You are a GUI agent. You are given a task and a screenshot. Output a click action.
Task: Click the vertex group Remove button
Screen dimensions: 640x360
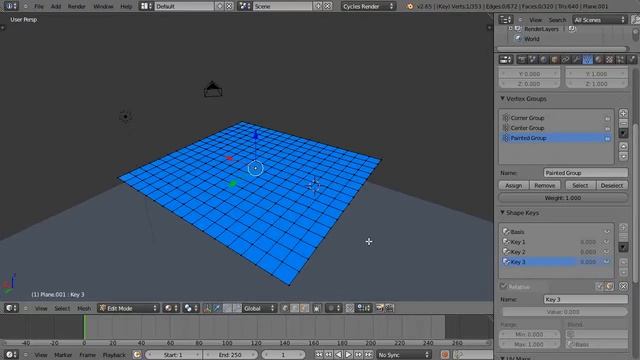point(545,185)
